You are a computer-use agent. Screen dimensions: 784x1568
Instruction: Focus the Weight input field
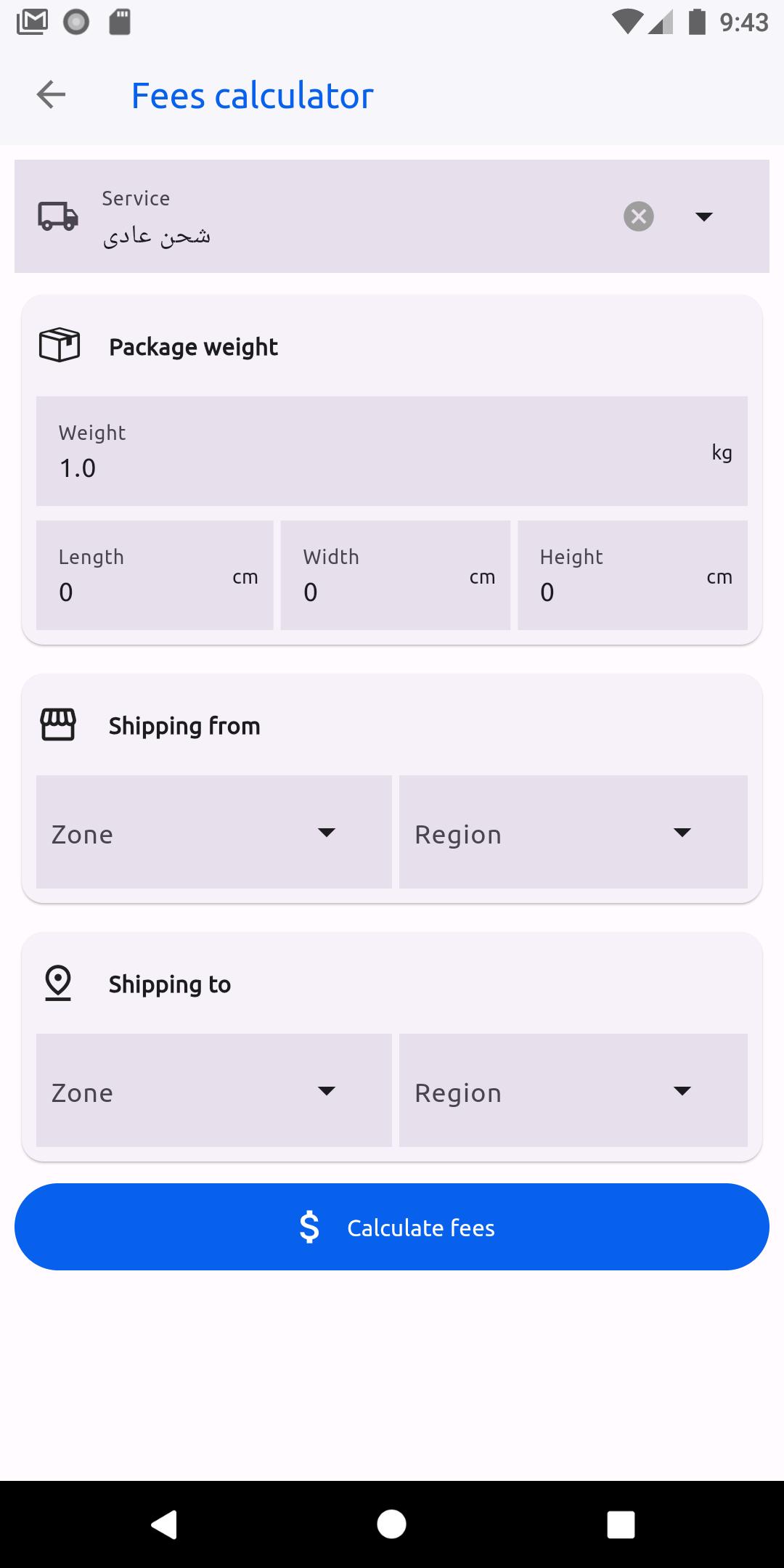pos(392,451)
